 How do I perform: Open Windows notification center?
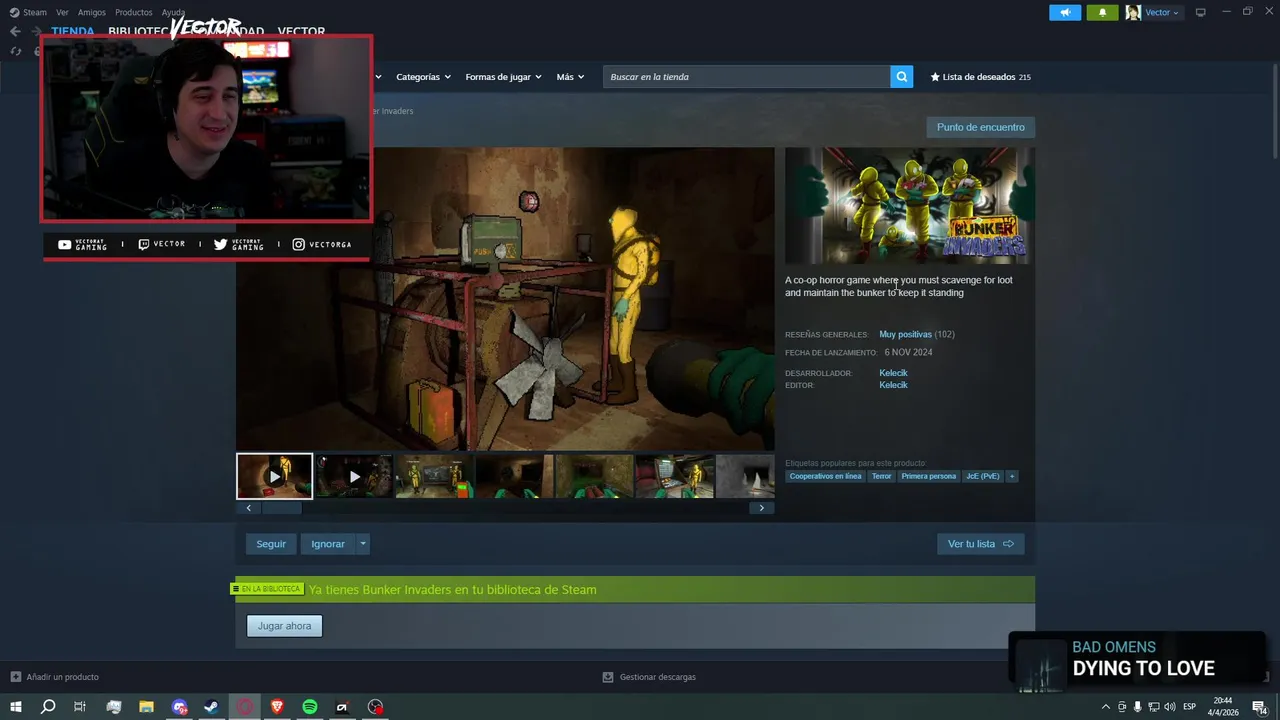(1259, 707)
